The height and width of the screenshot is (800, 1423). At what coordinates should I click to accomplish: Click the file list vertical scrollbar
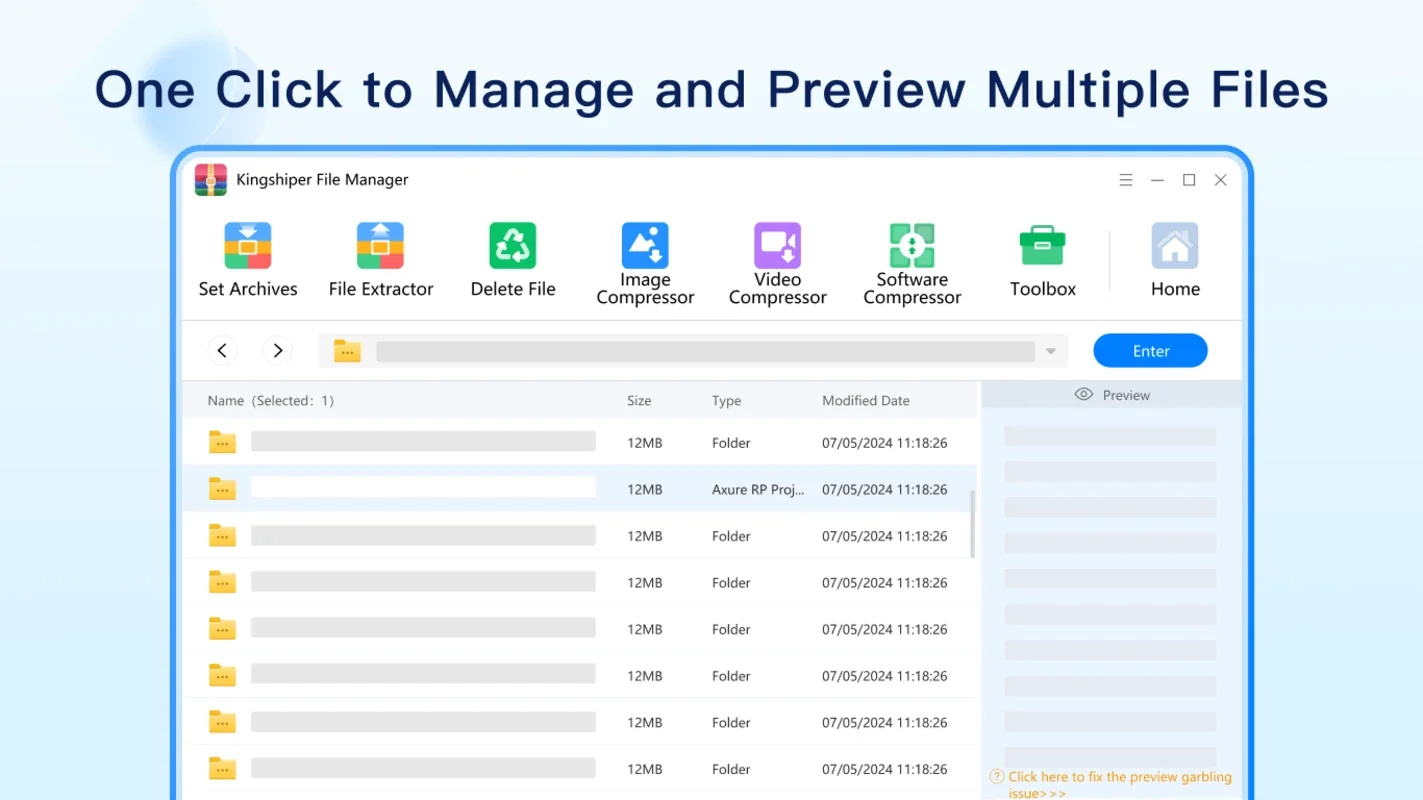pyautogui.click(x=973, y=524)
